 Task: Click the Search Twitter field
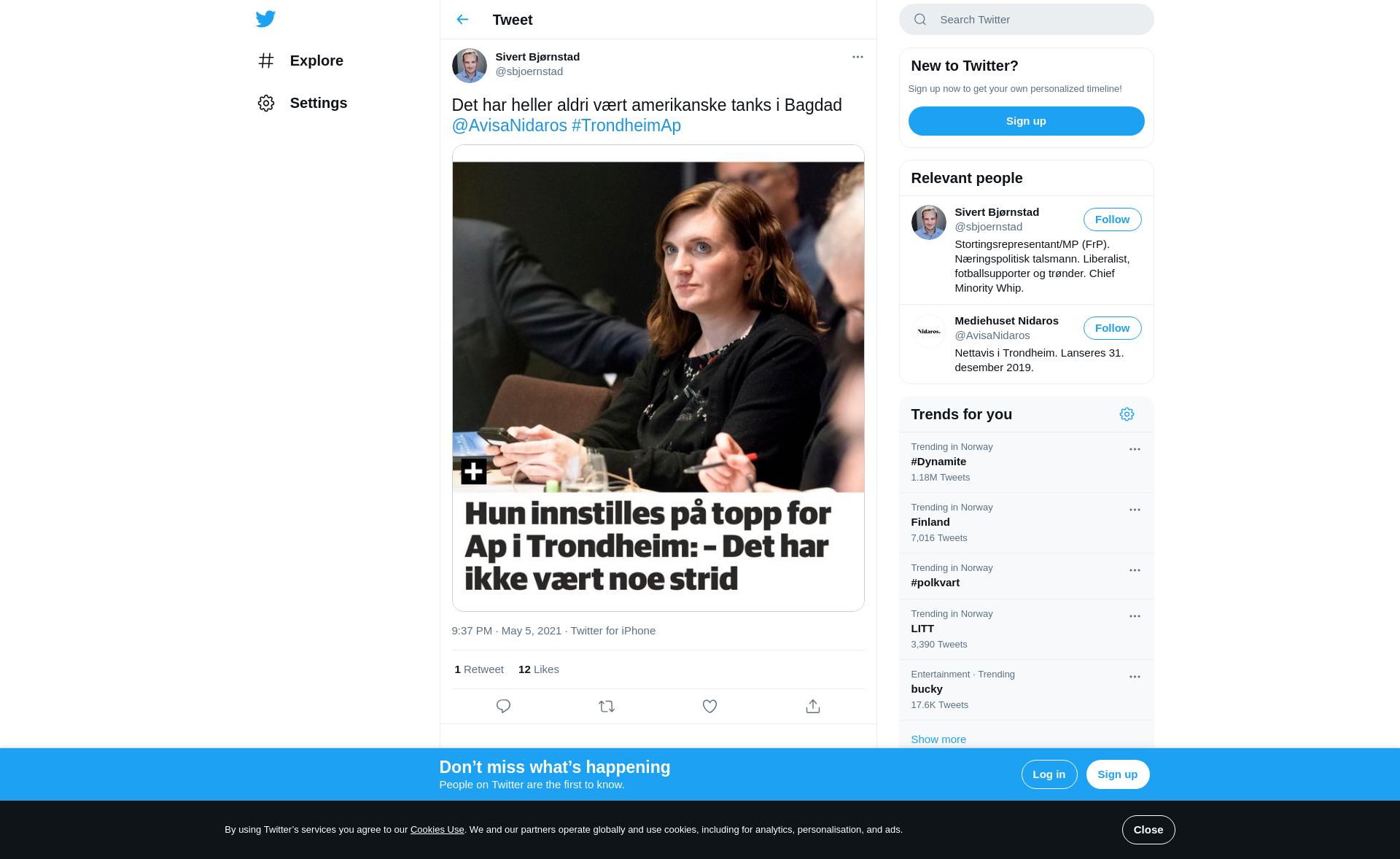tap(1035, 20)
